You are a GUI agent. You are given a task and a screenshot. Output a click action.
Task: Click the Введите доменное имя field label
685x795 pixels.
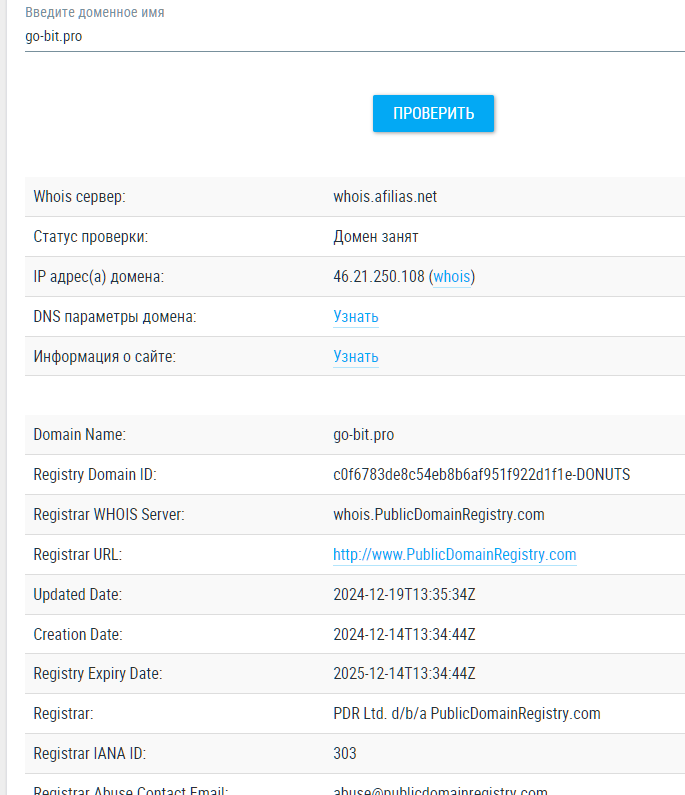click(x=95, y=12)
